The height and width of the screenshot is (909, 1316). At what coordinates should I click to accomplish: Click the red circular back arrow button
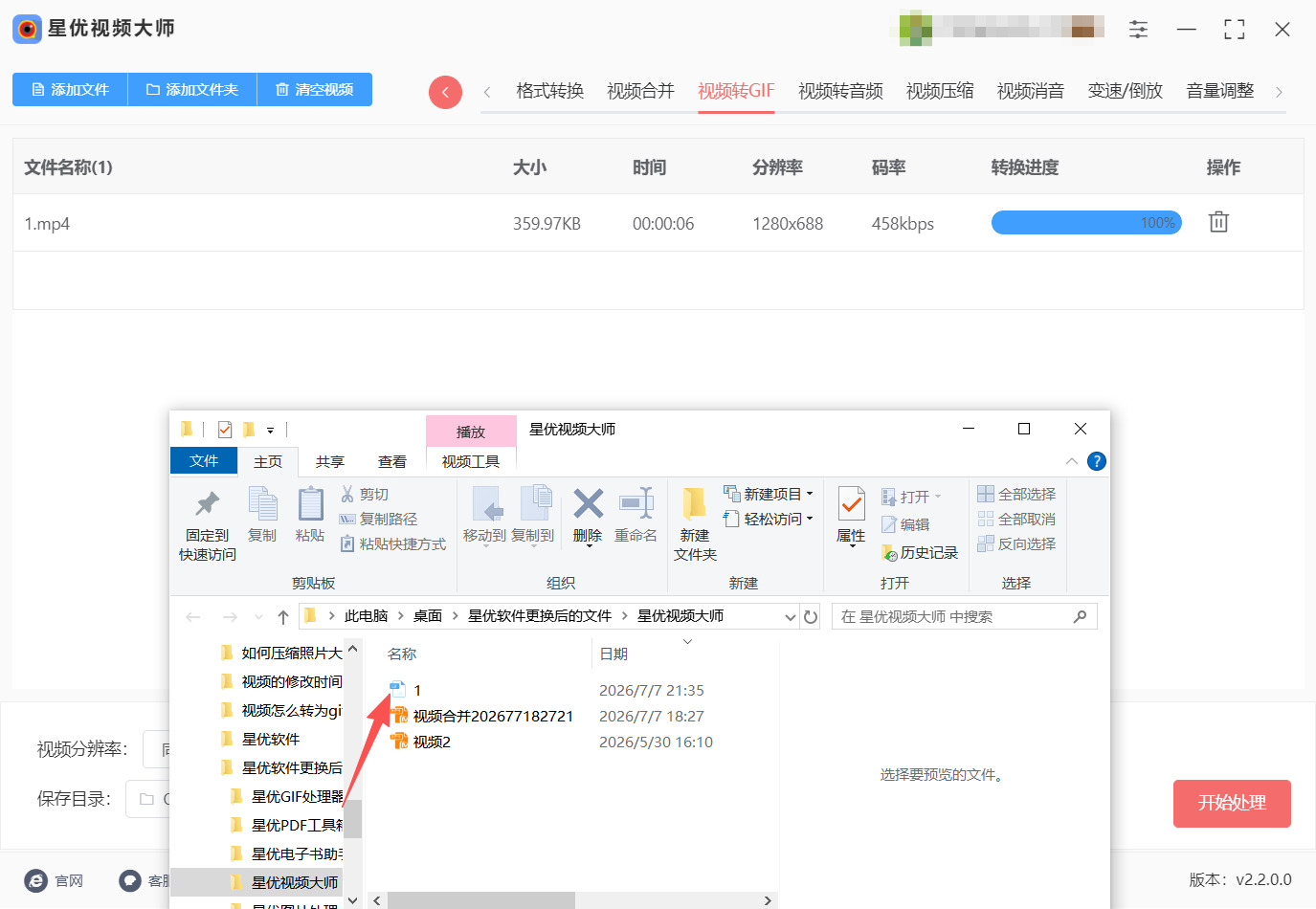[445, 92]
